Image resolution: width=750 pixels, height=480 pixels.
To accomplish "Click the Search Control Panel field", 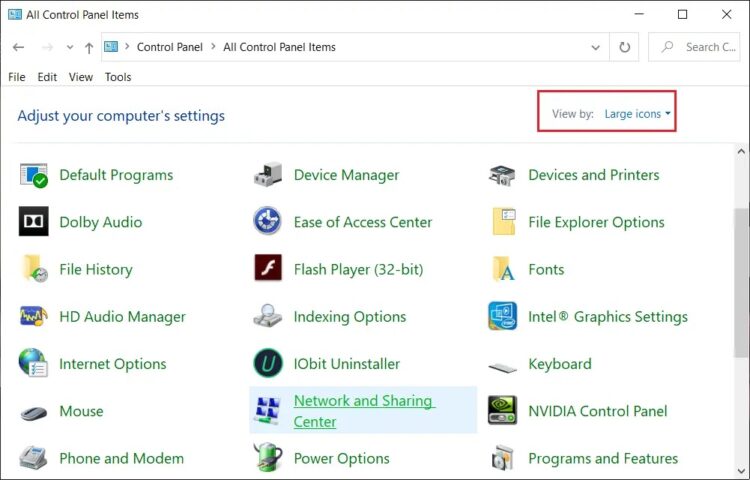I will pyautogui.click(x=694, y=47).
